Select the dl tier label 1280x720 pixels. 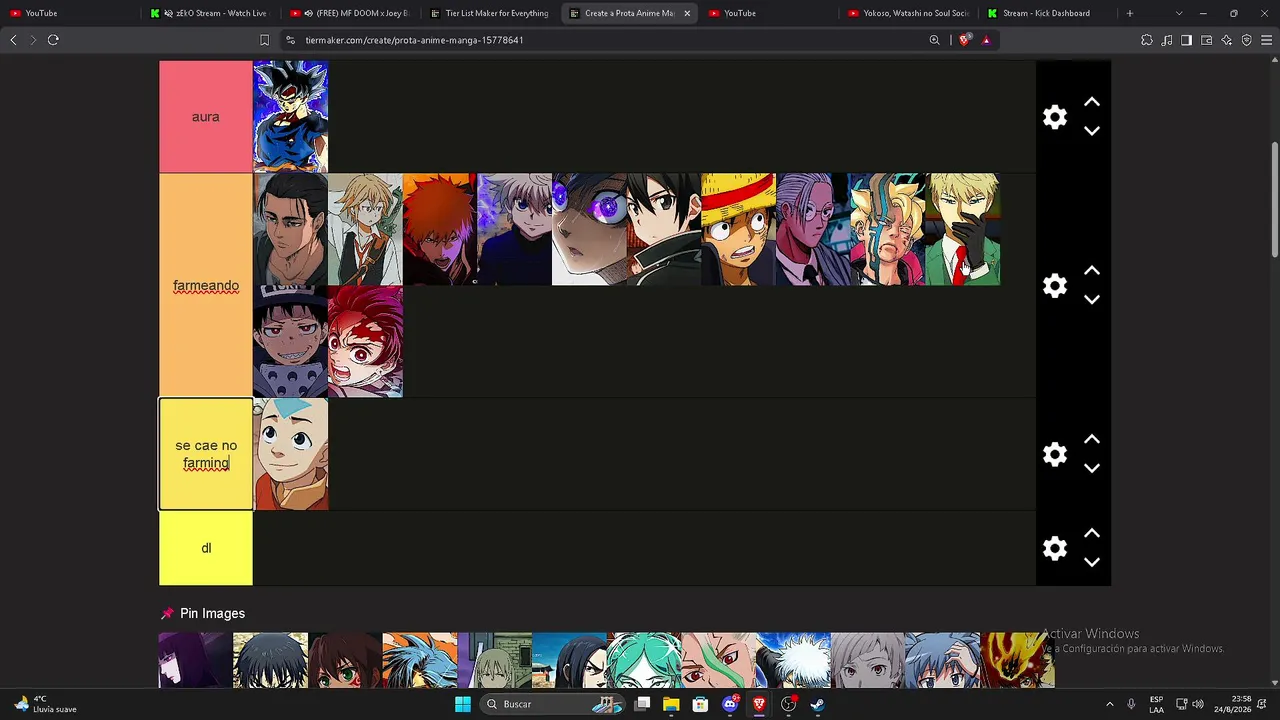click(206, 548)
